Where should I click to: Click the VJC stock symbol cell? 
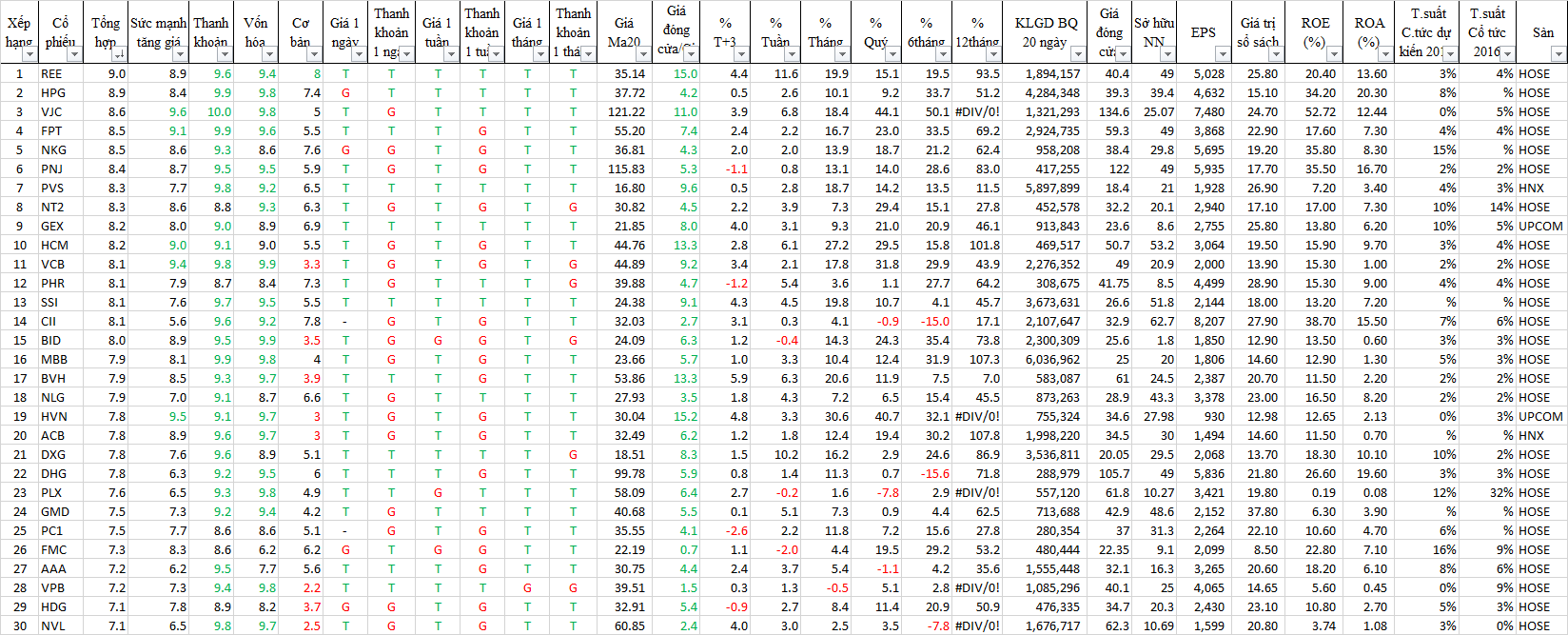[x=61, y=111]
